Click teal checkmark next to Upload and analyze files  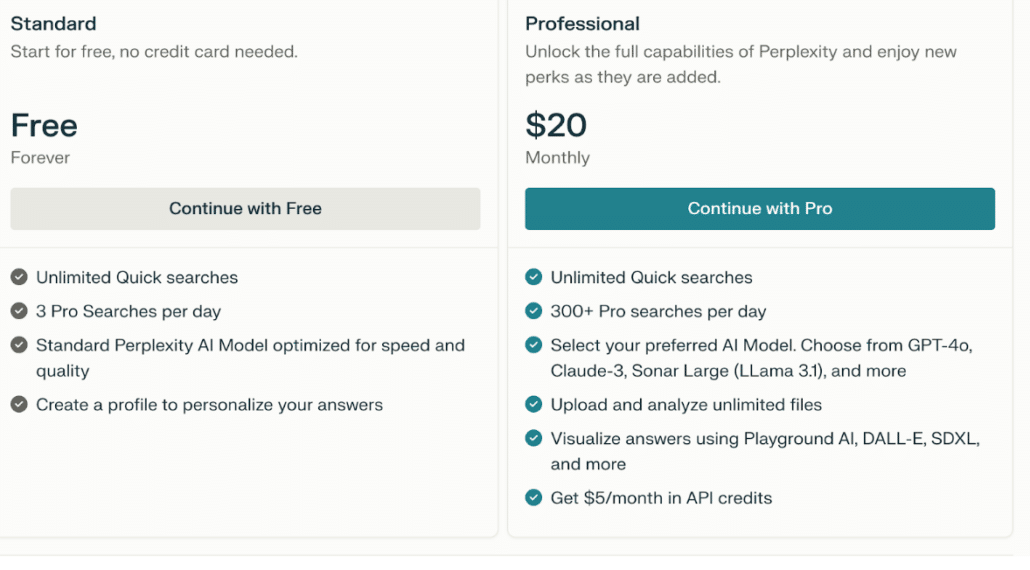(x=533, y=405)
